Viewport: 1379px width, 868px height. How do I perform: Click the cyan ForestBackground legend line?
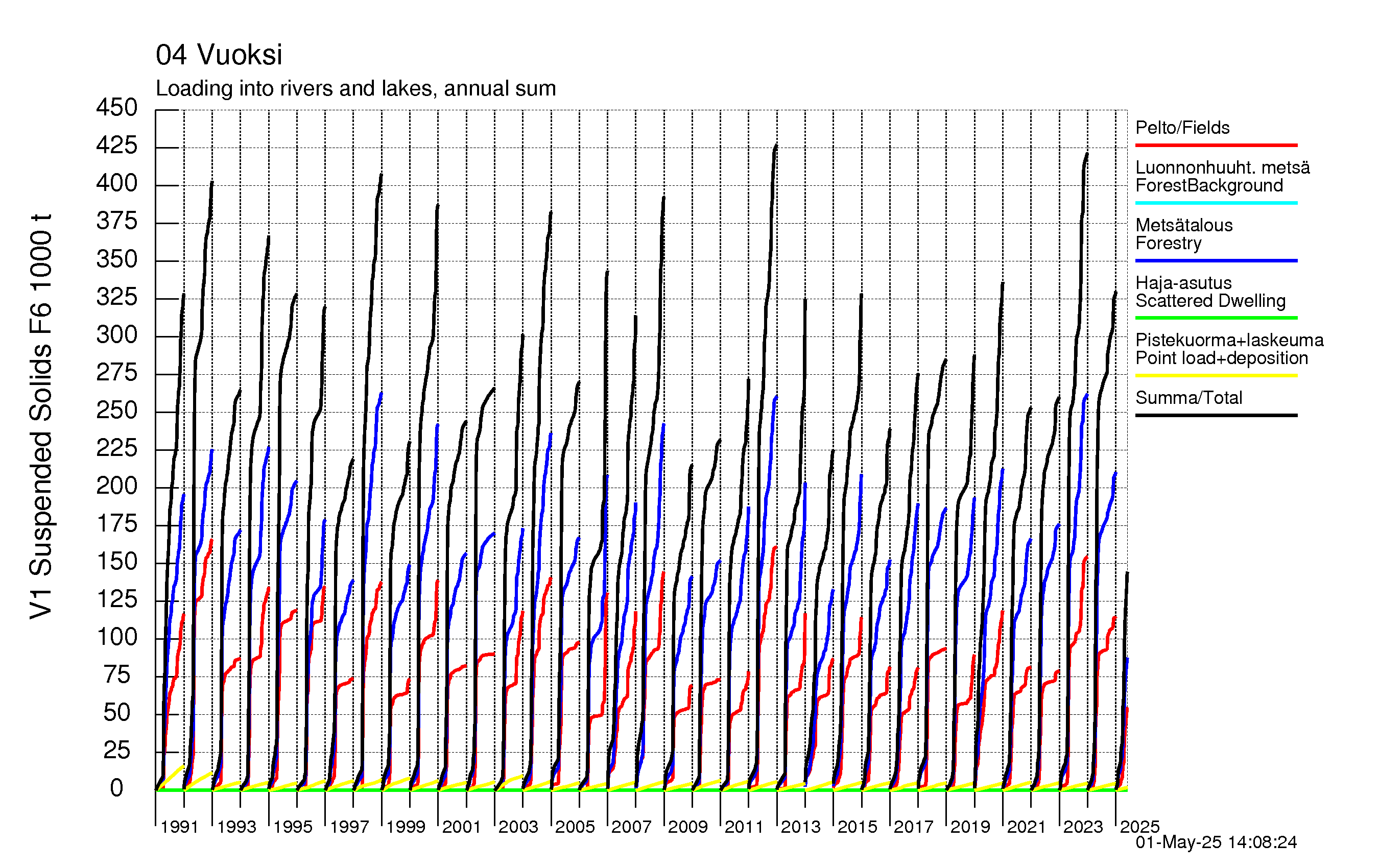[1217, 203]
